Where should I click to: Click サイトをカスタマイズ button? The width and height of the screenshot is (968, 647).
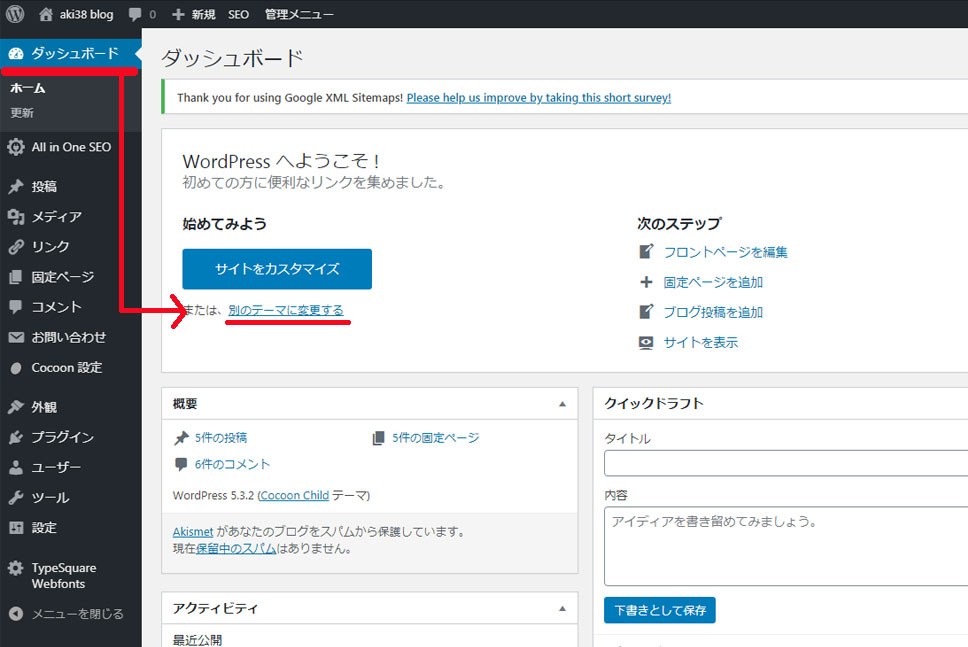click(277, 269)
